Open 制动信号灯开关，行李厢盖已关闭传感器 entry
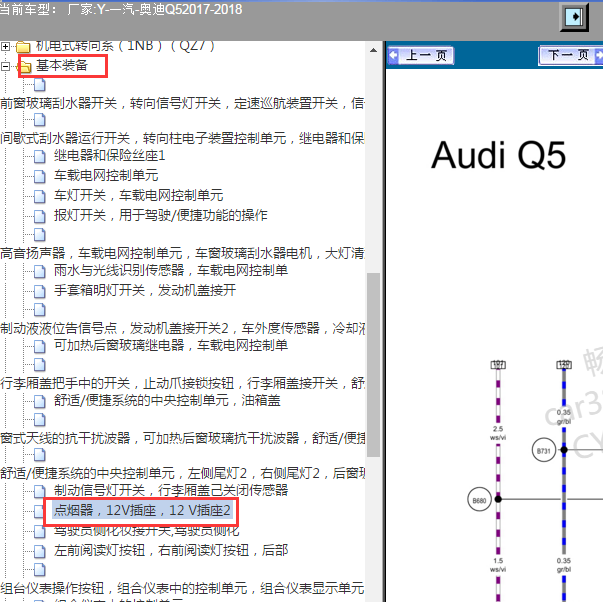 (171, 490)
